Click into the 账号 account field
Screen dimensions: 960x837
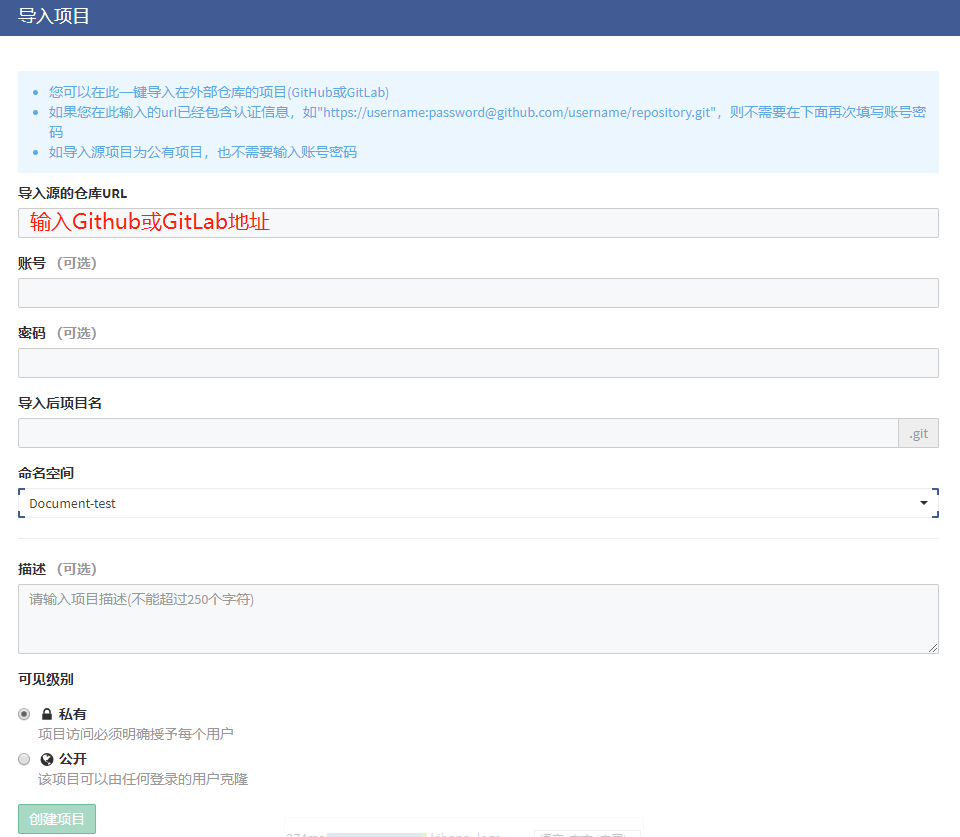click(478, 293)
